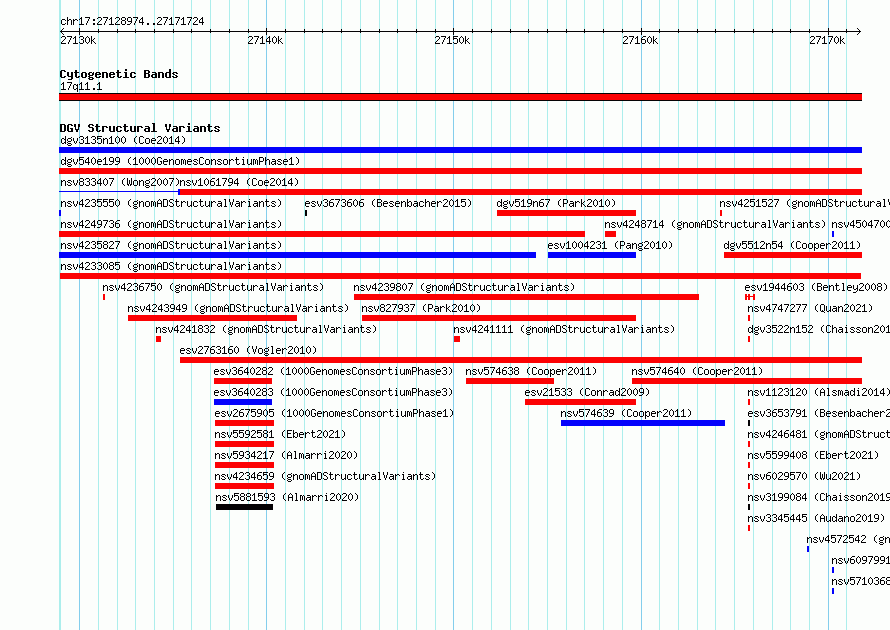
Task: Select nsv4235827 gnomAD variant label
Action: (171, 245)
